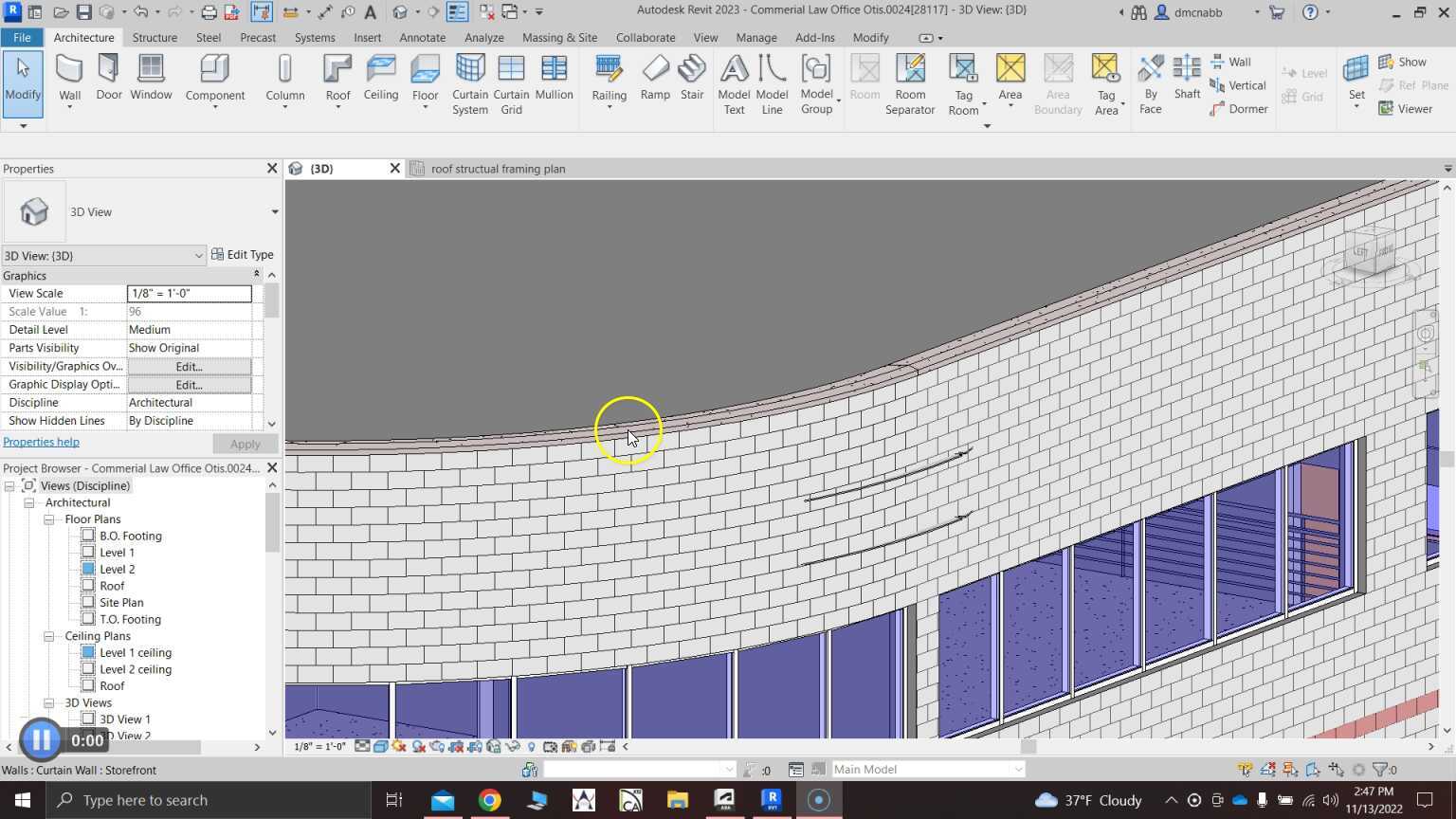1456x819 pixels.
Task: Collapse the Ceiling Plans tree node
Action: pos(48,636)
